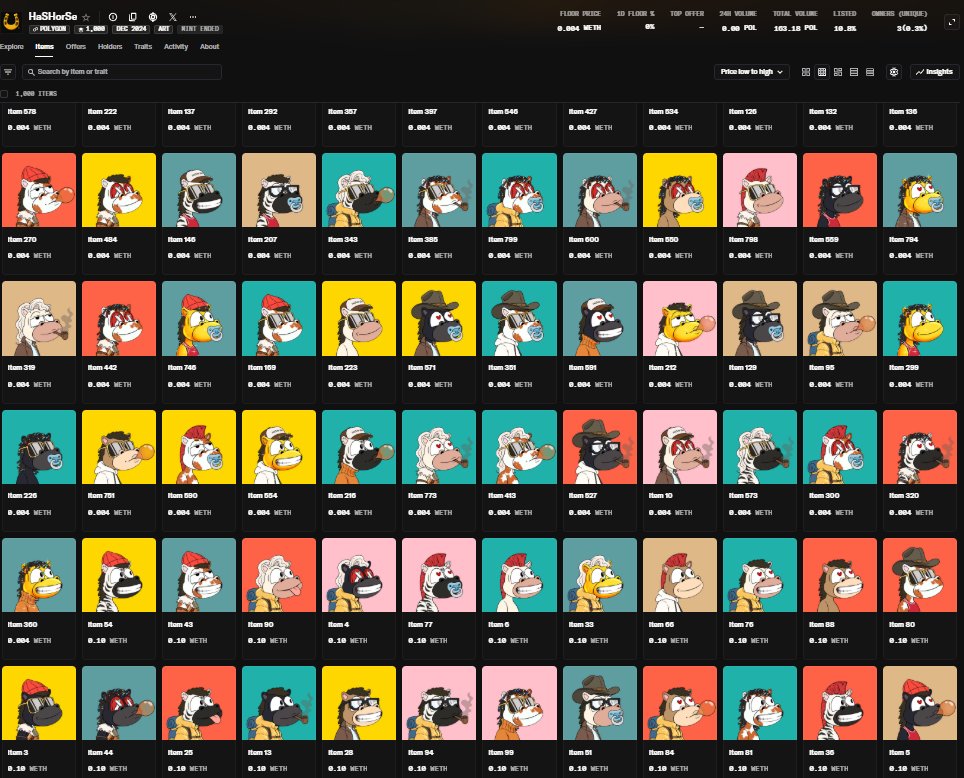Click the FLOOR PRICE stat

580,21
